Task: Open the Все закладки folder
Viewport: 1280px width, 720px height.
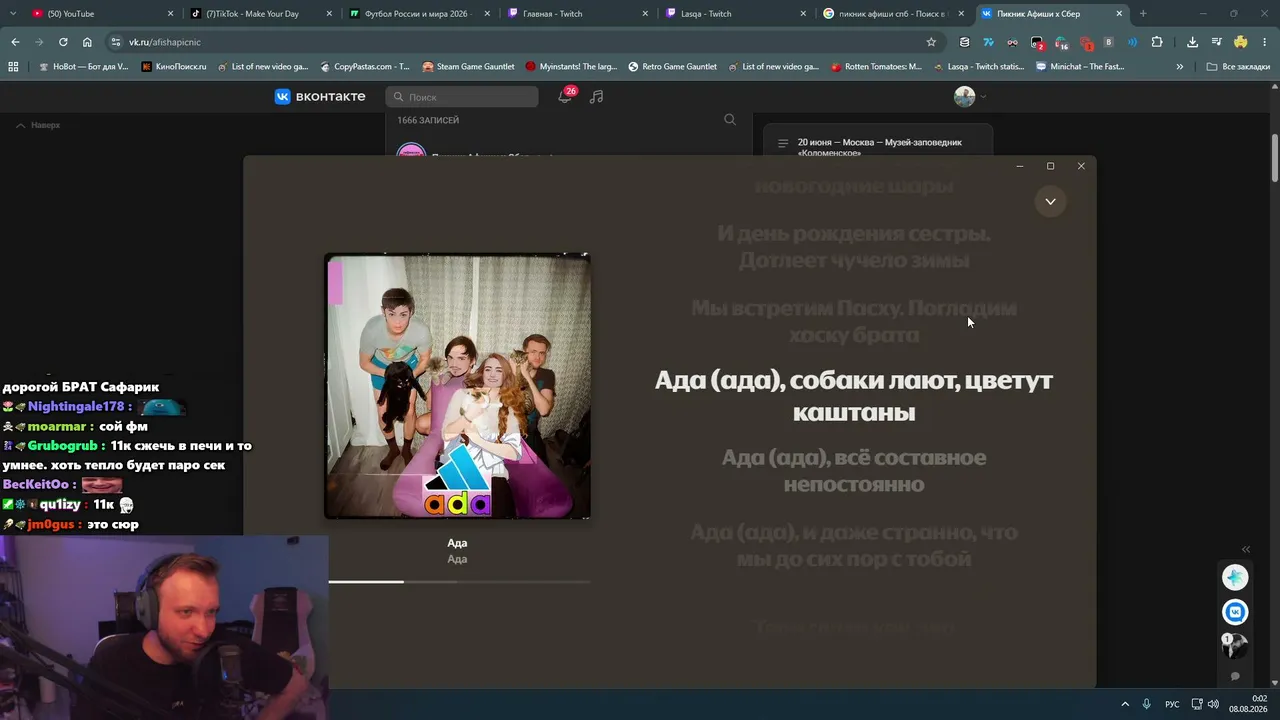Action: 1238,67
